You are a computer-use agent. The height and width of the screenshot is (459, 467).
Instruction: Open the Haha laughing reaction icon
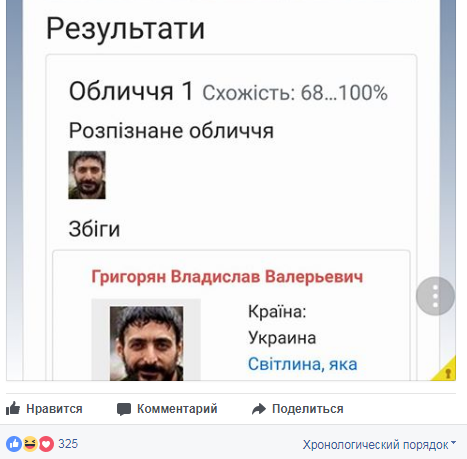coord(30,444)
